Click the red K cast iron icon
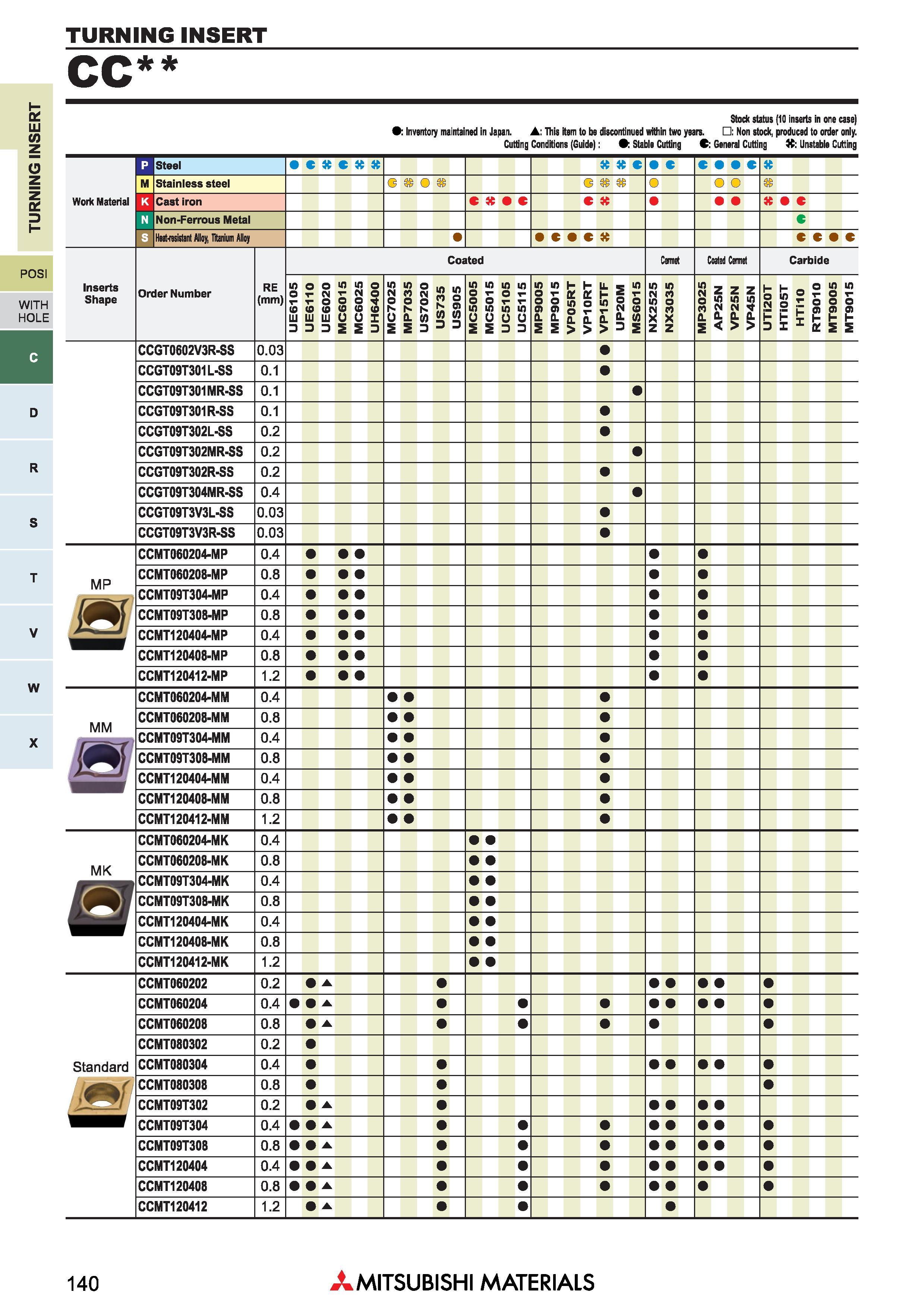The height and width of the screenshot is (1308, 924). 145,202
